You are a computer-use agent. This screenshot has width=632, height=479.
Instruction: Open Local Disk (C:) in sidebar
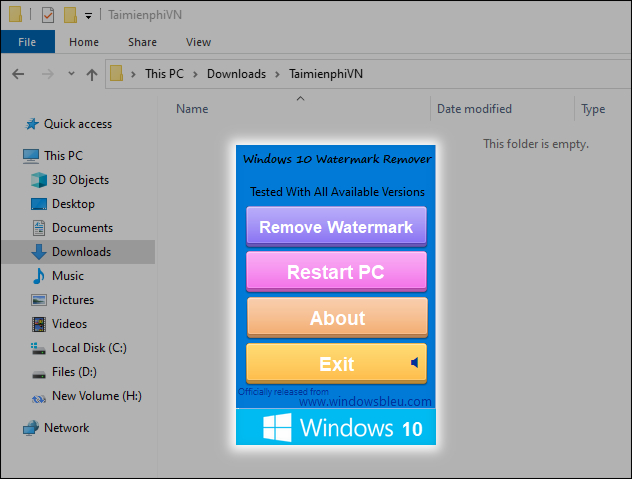[x=89, y=348]
